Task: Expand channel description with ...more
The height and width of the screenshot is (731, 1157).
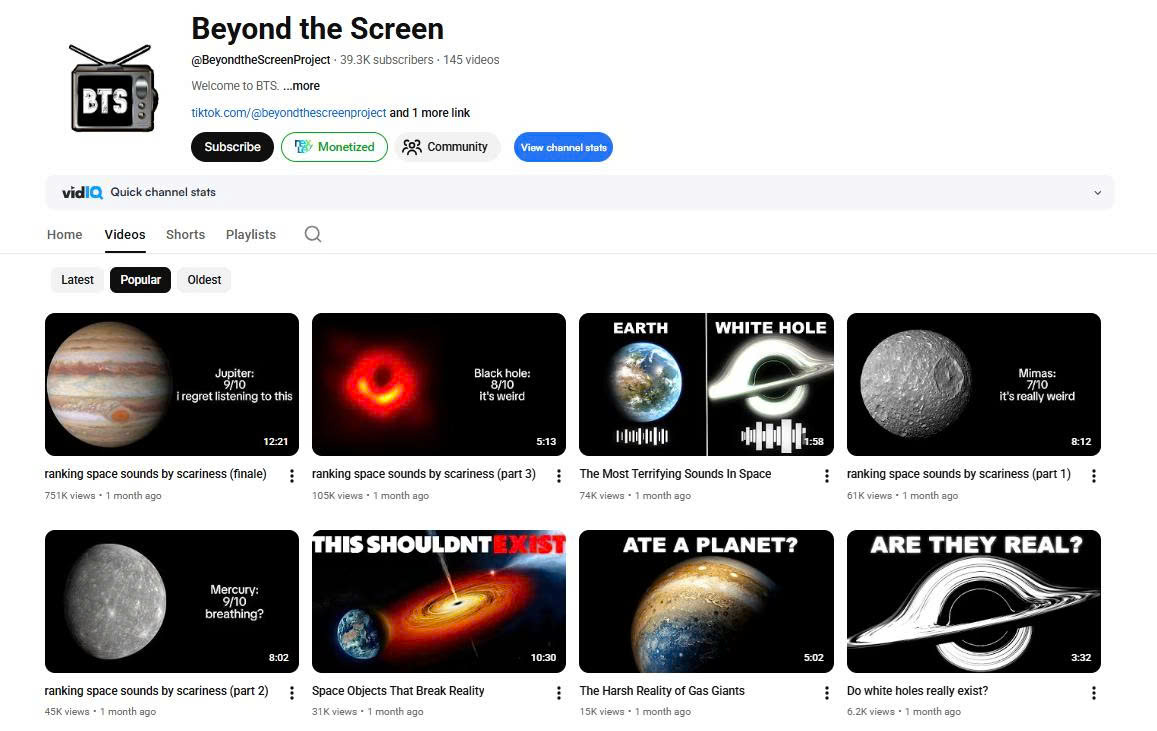Action: (x=301, y=86)
